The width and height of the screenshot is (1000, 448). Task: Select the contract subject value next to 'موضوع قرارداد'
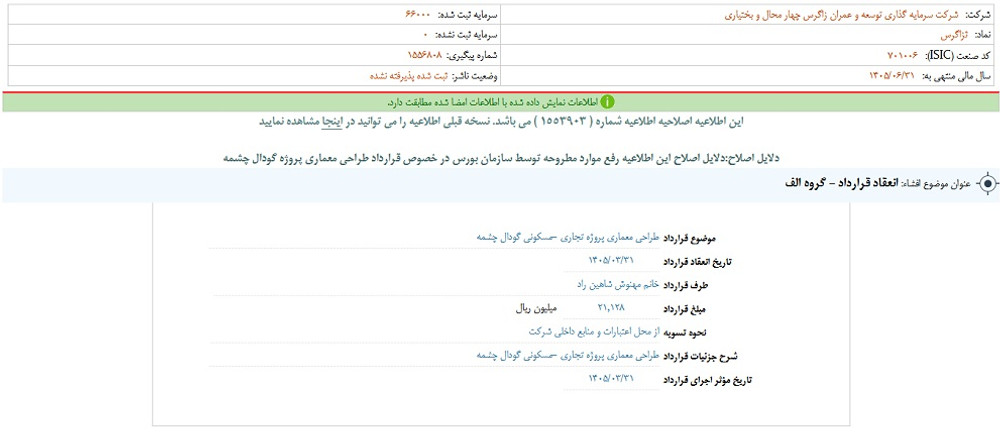[568, 237]
